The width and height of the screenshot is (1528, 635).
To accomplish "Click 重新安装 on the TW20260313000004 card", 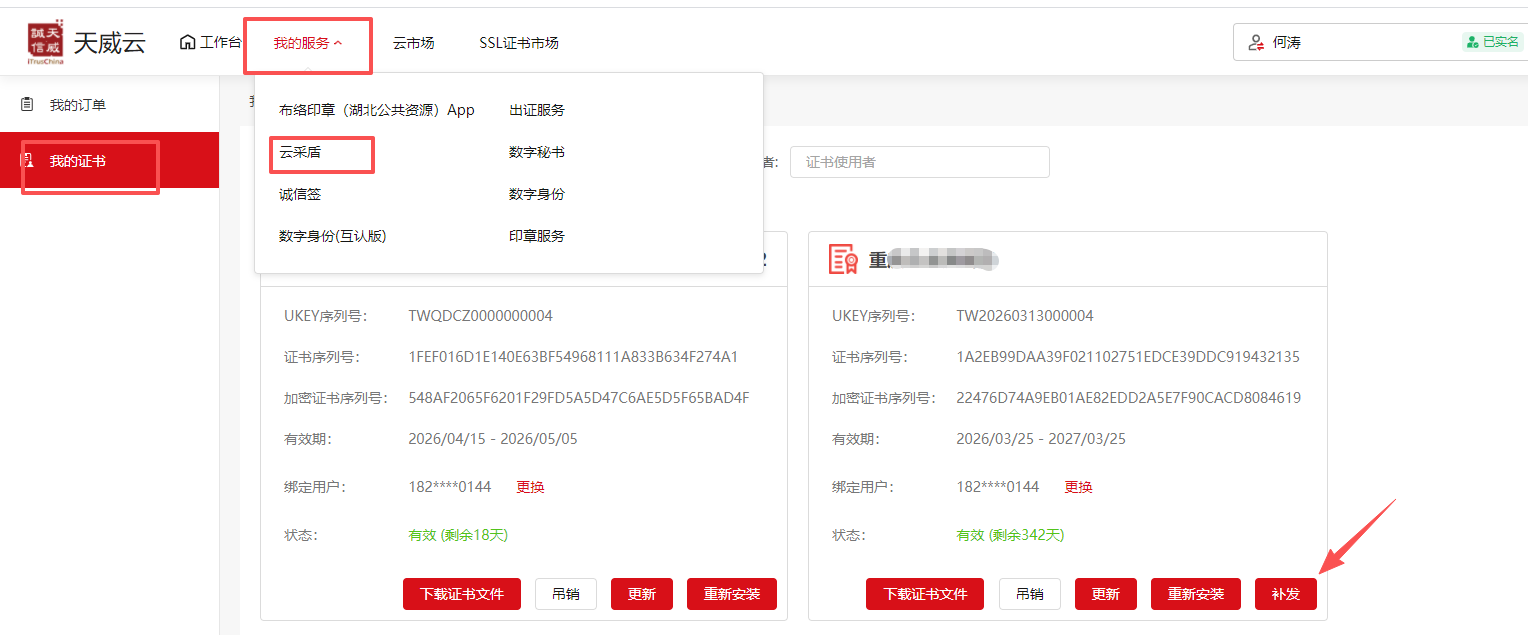I will 1196,594.
